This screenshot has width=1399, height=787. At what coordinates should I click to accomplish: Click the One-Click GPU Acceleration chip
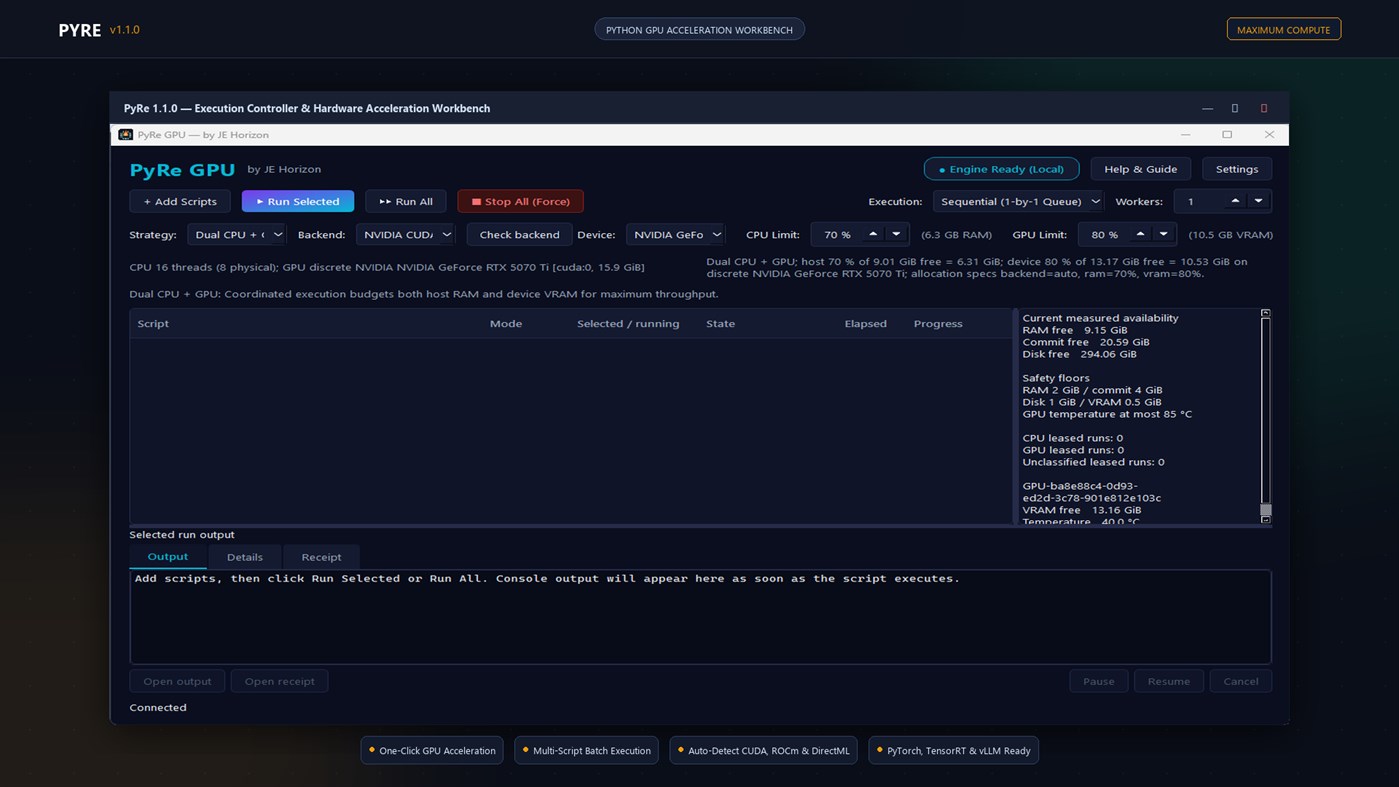[x=432, y=750]
